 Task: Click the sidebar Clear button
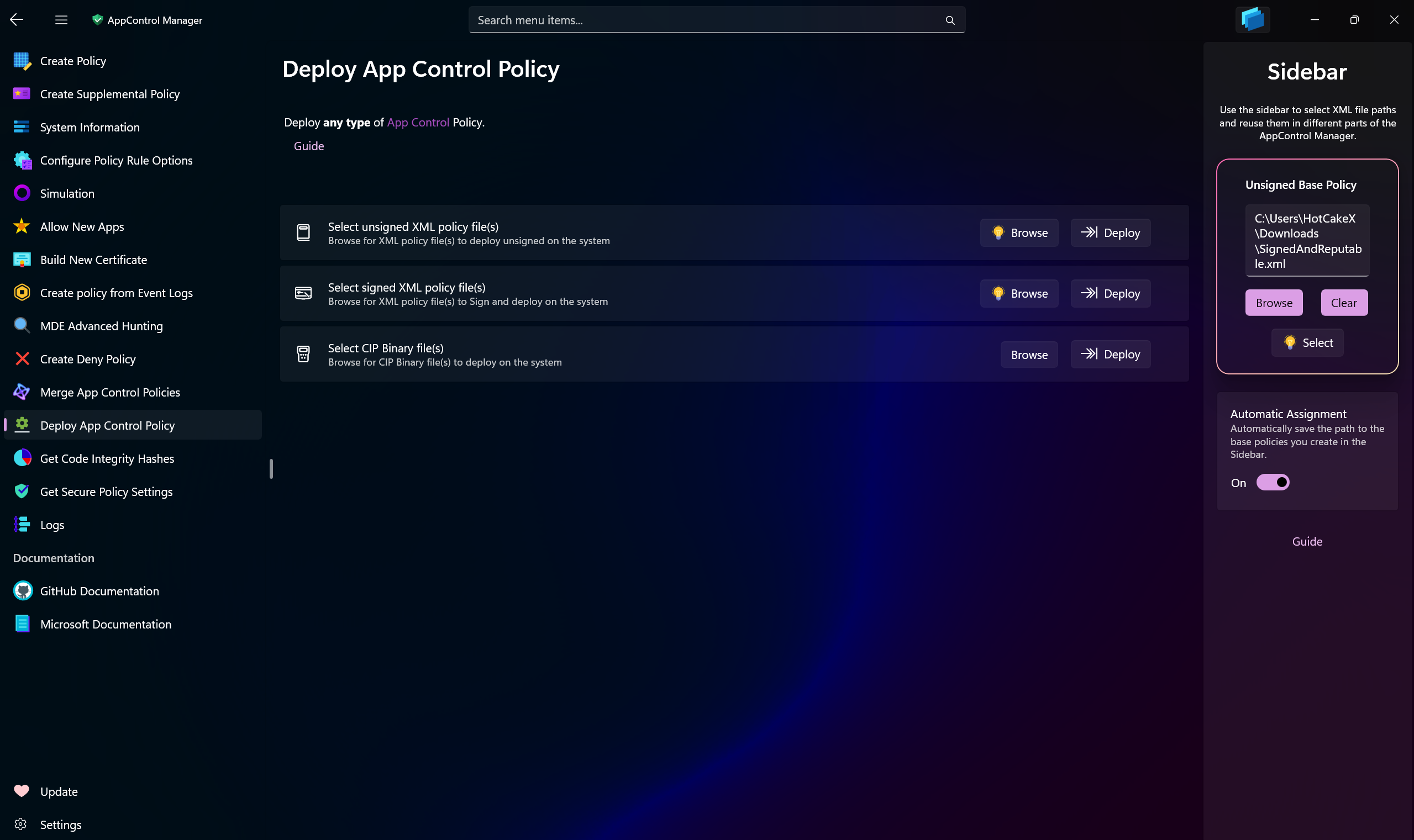click(x=1344, y=302)
